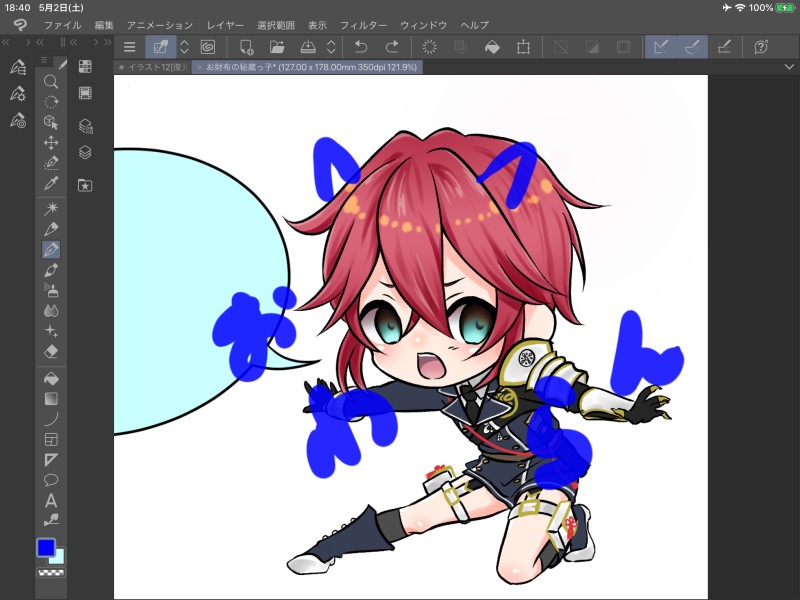Open the ファイル menu
Screen dimensions: 800x600
(62, 25)
